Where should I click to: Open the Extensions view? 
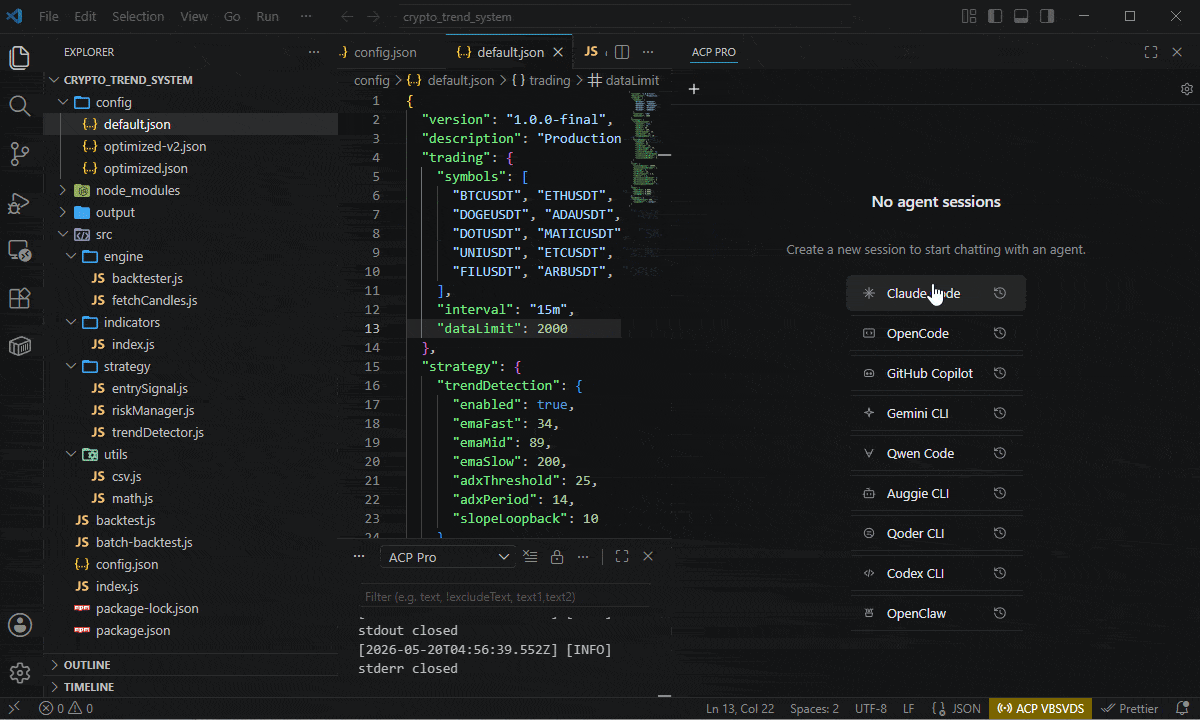pyautogui.click(x=19, y=298)
